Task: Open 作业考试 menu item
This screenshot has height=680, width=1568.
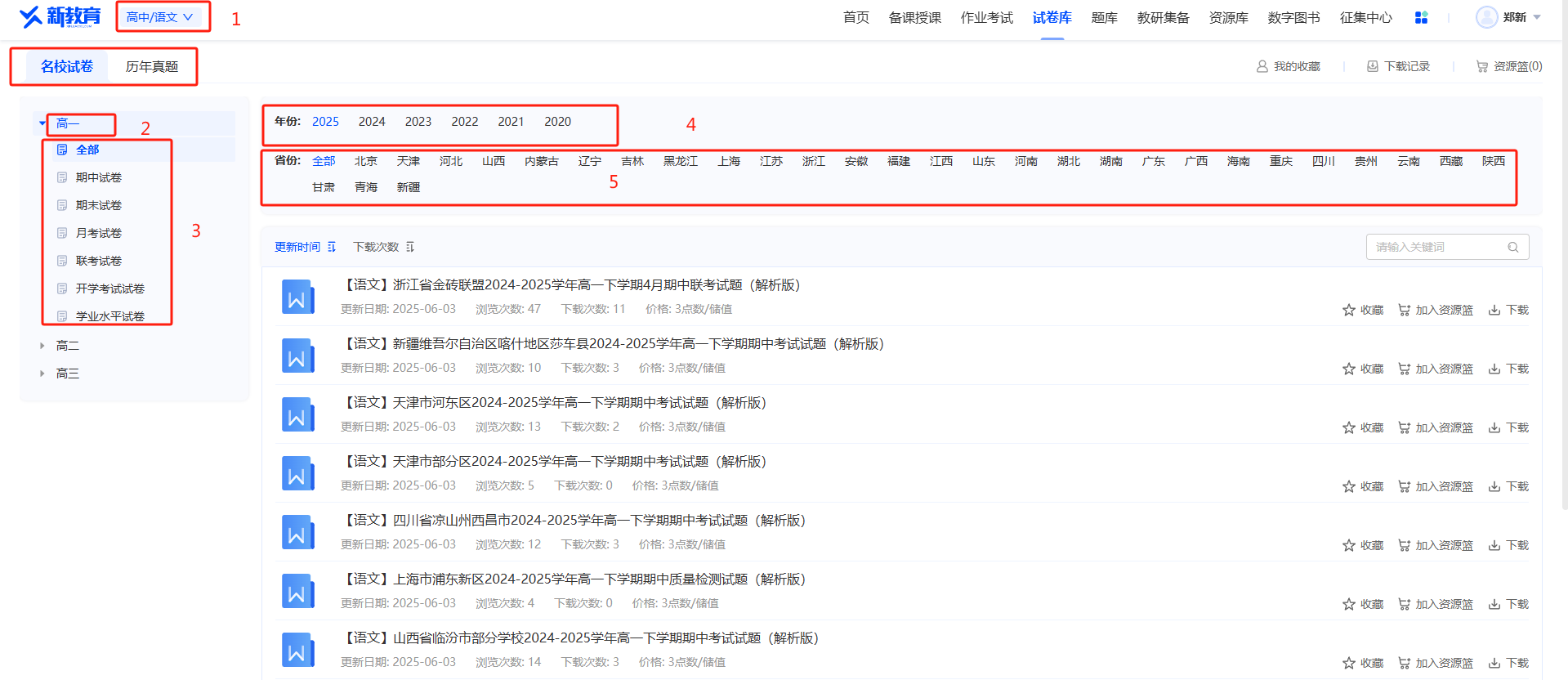Action: [x=986, y=17]
